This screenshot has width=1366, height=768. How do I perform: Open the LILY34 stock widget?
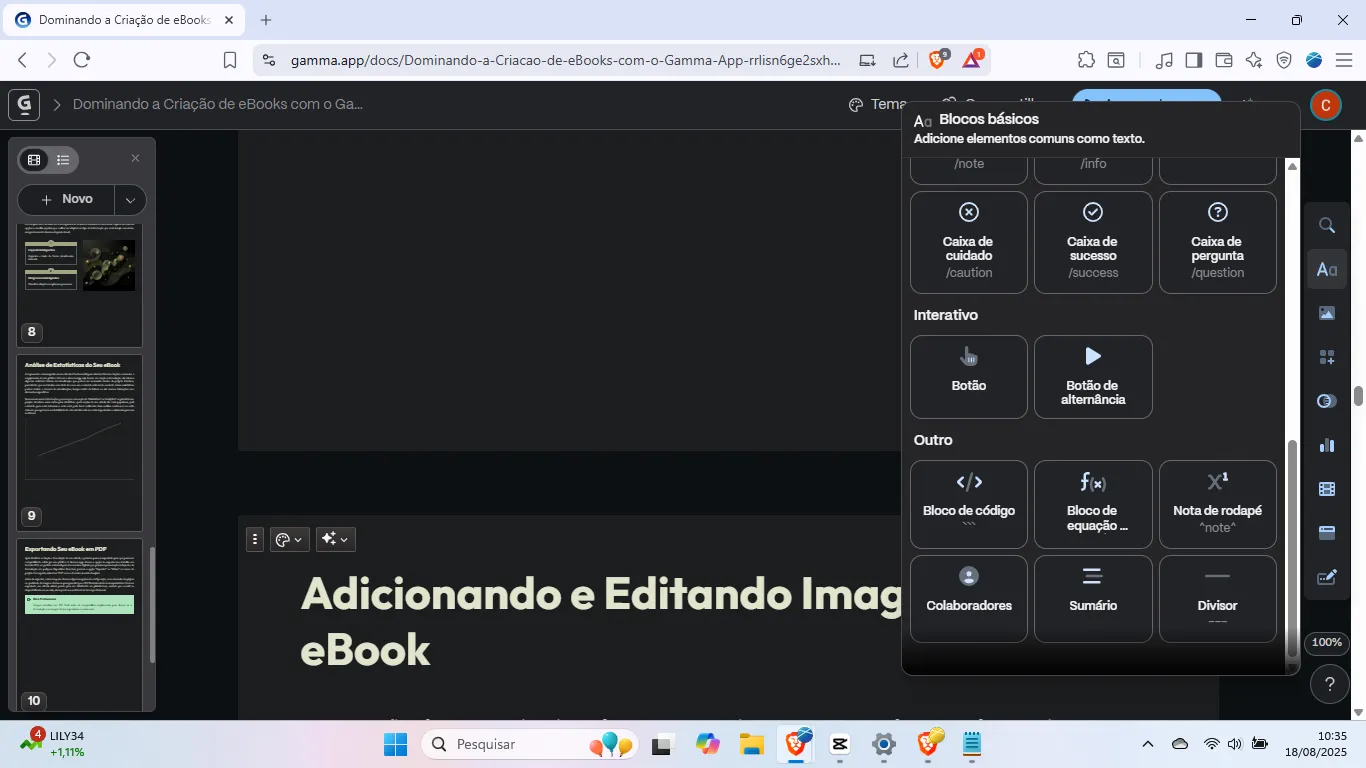(x=53, y=744)
